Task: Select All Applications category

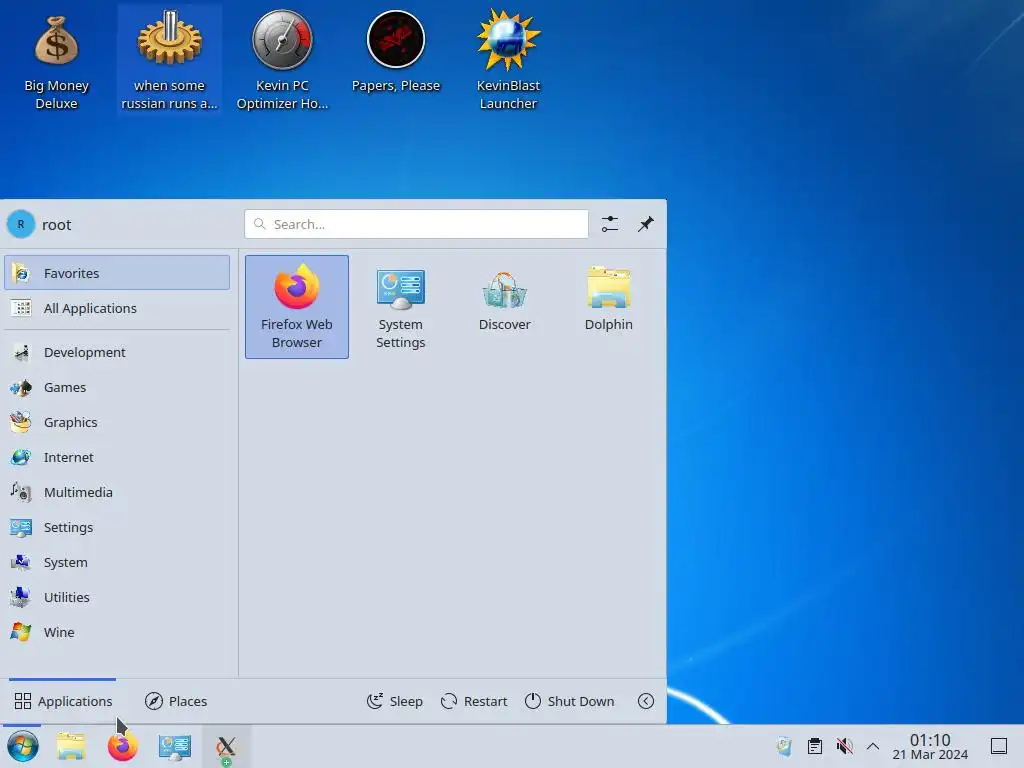Action: (117, 308)
